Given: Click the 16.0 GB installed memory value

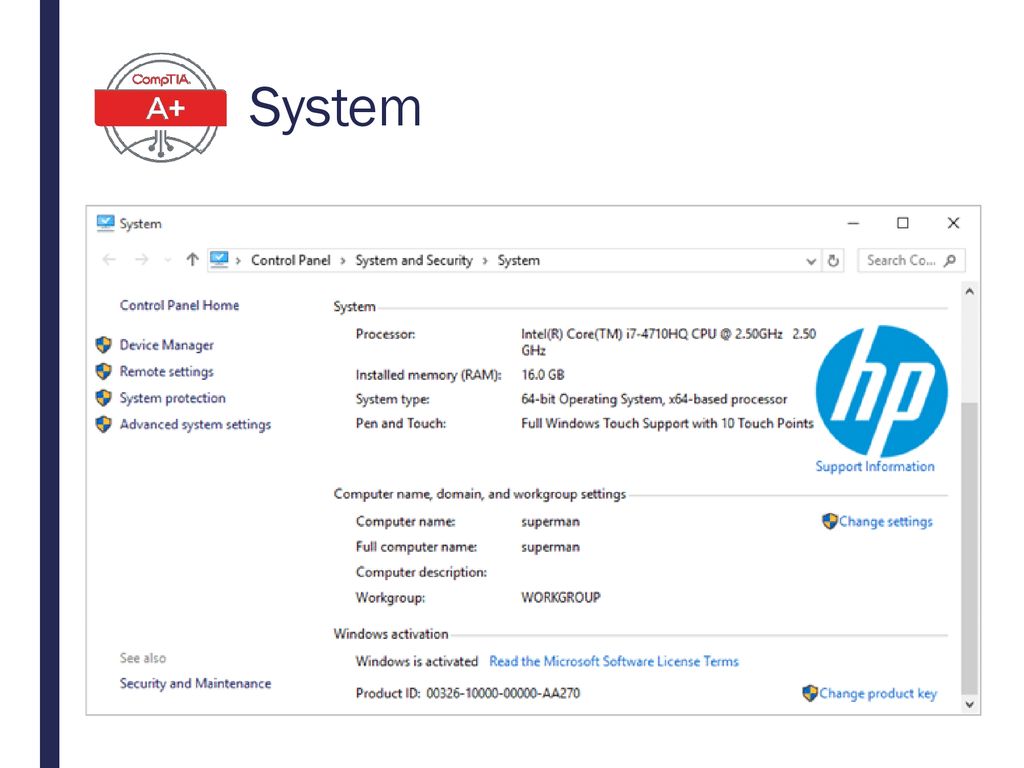Looking at the screenshot, I should [x=543, y=375].
